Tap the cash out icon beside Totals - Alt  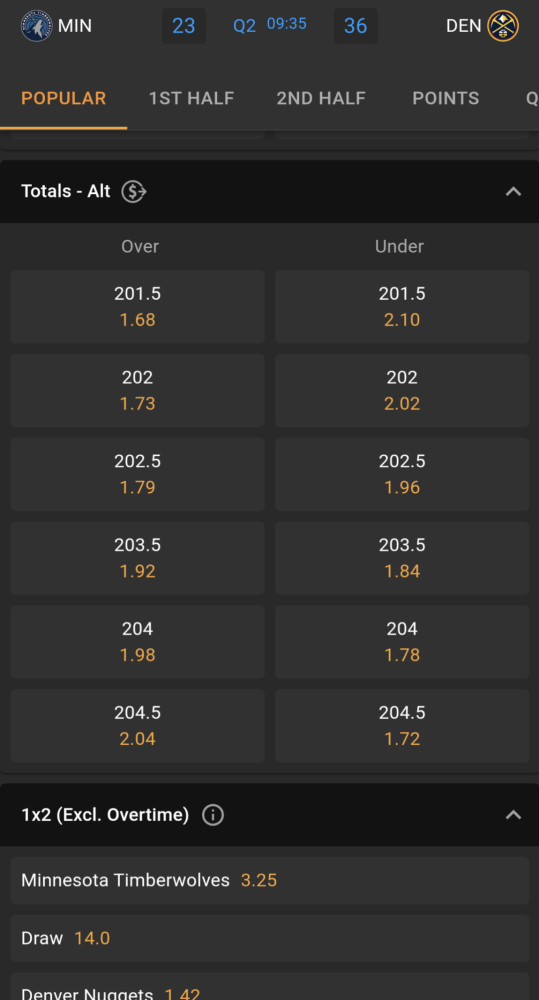[134, 191]
